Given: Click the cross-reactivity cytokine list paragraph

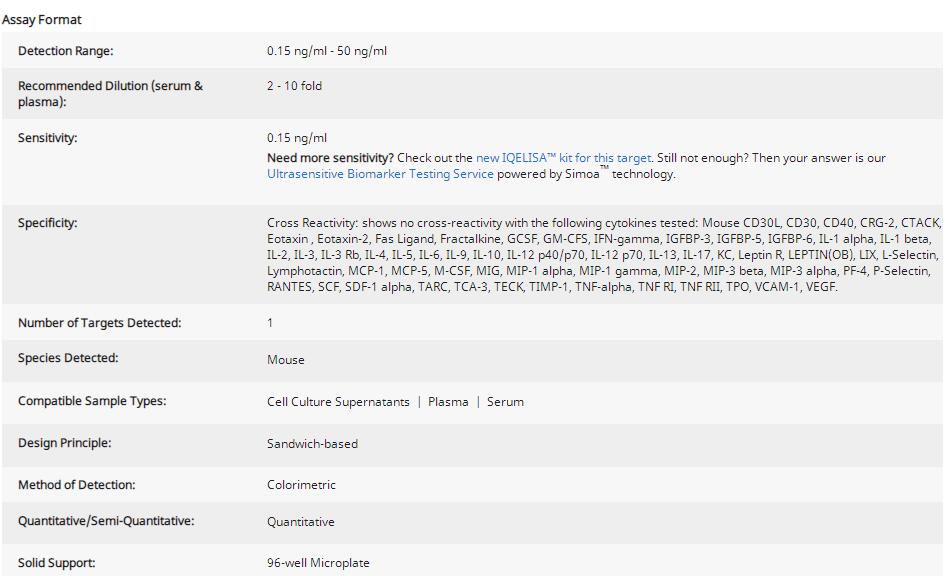Looking at the screenshot, I should pyautogui.click(x=602, y=255).
